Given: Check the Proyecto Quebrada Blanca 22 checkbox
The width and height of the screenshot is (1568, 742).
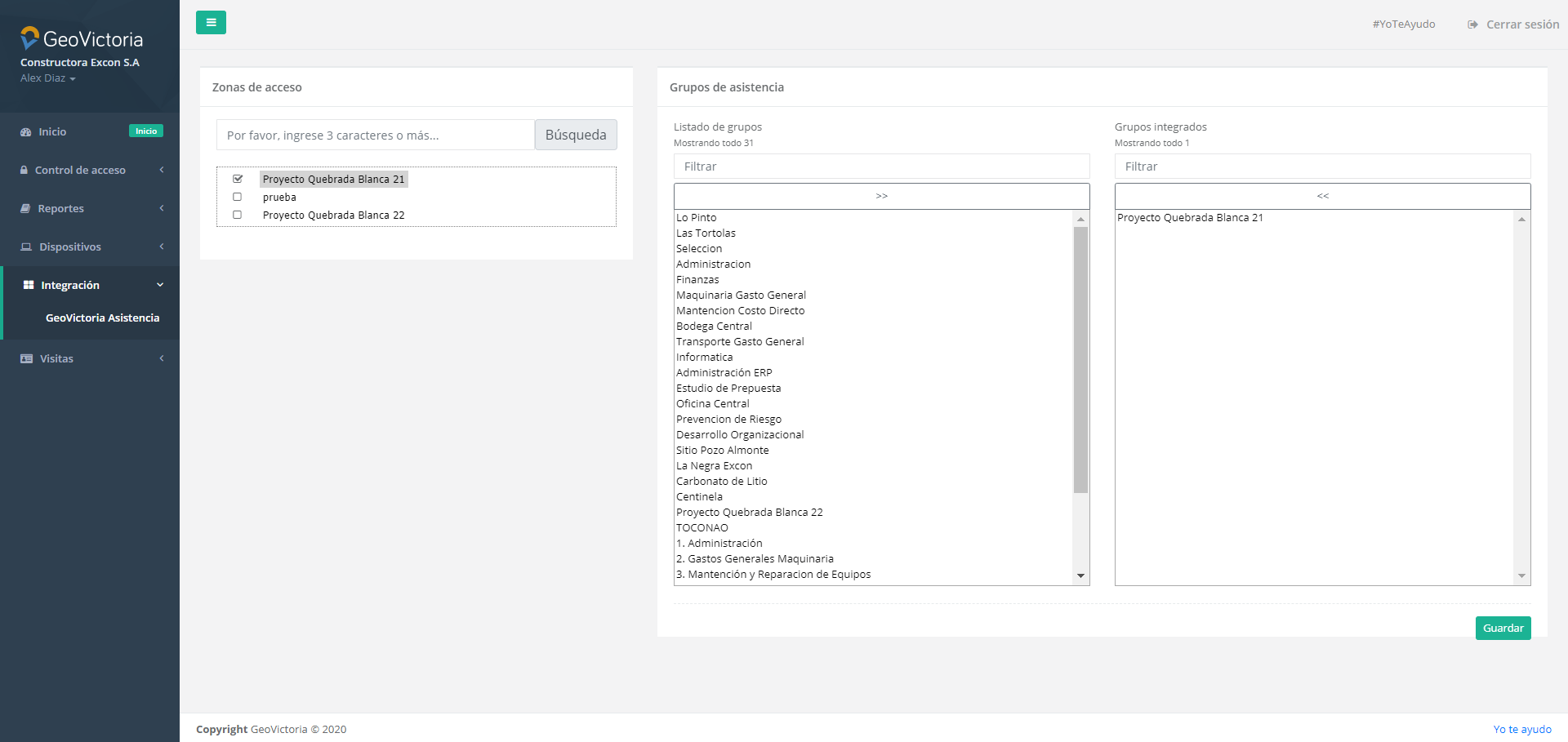Looking at the screenshot, I should click(x=238, y=215).
